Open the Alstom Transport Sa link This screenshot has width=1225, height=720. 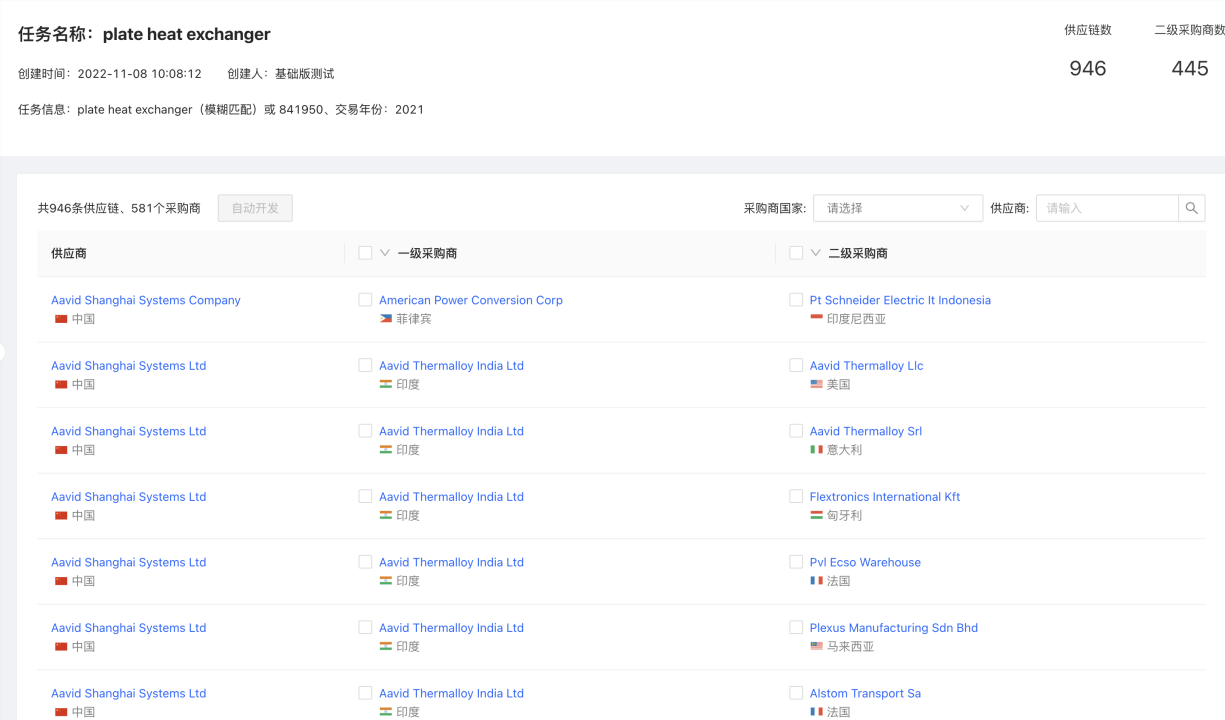coord(865,693)
